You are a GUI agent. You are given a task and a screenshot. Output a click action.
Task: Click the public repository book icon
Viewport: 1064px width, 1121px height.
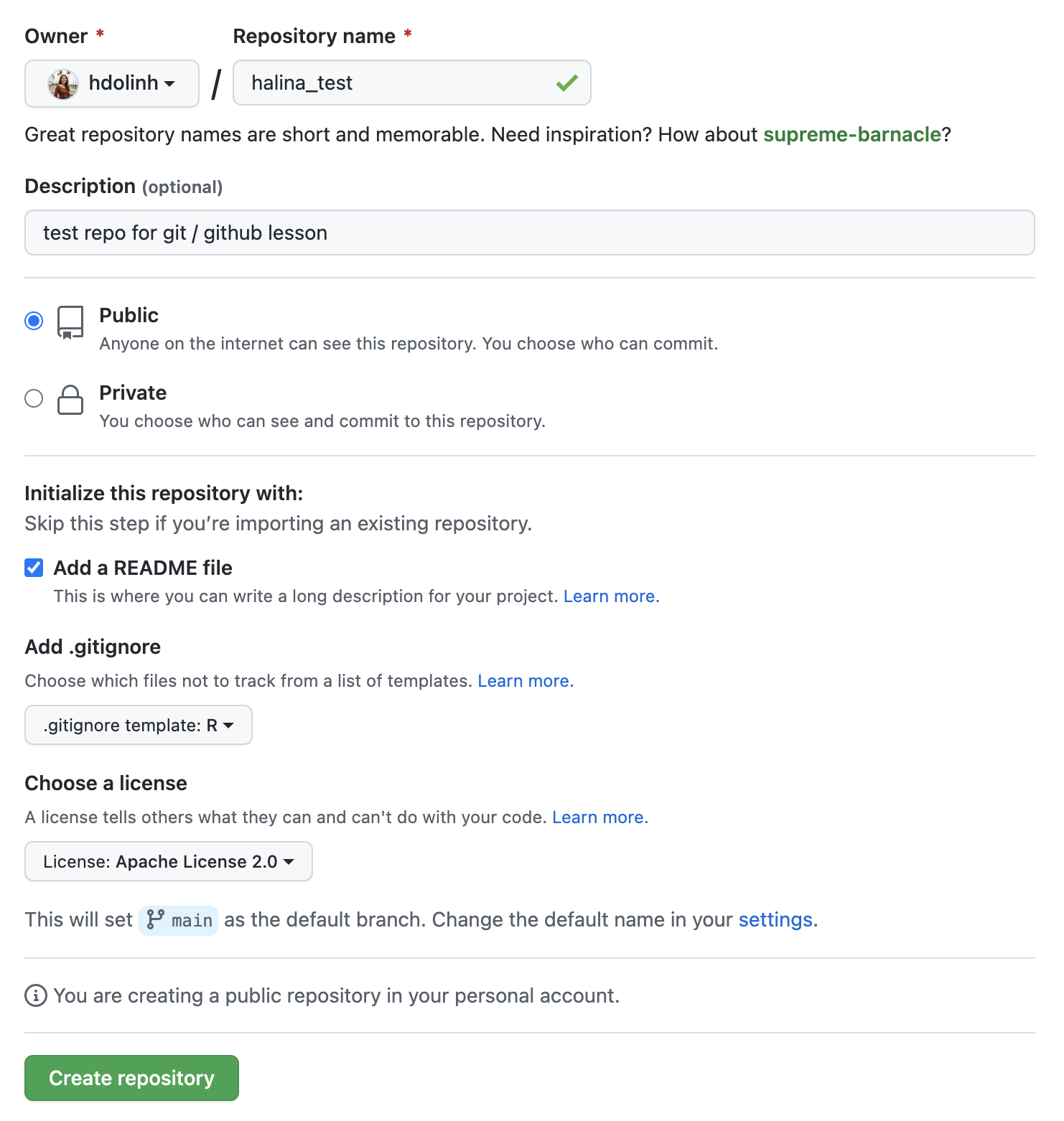(70, 322)
